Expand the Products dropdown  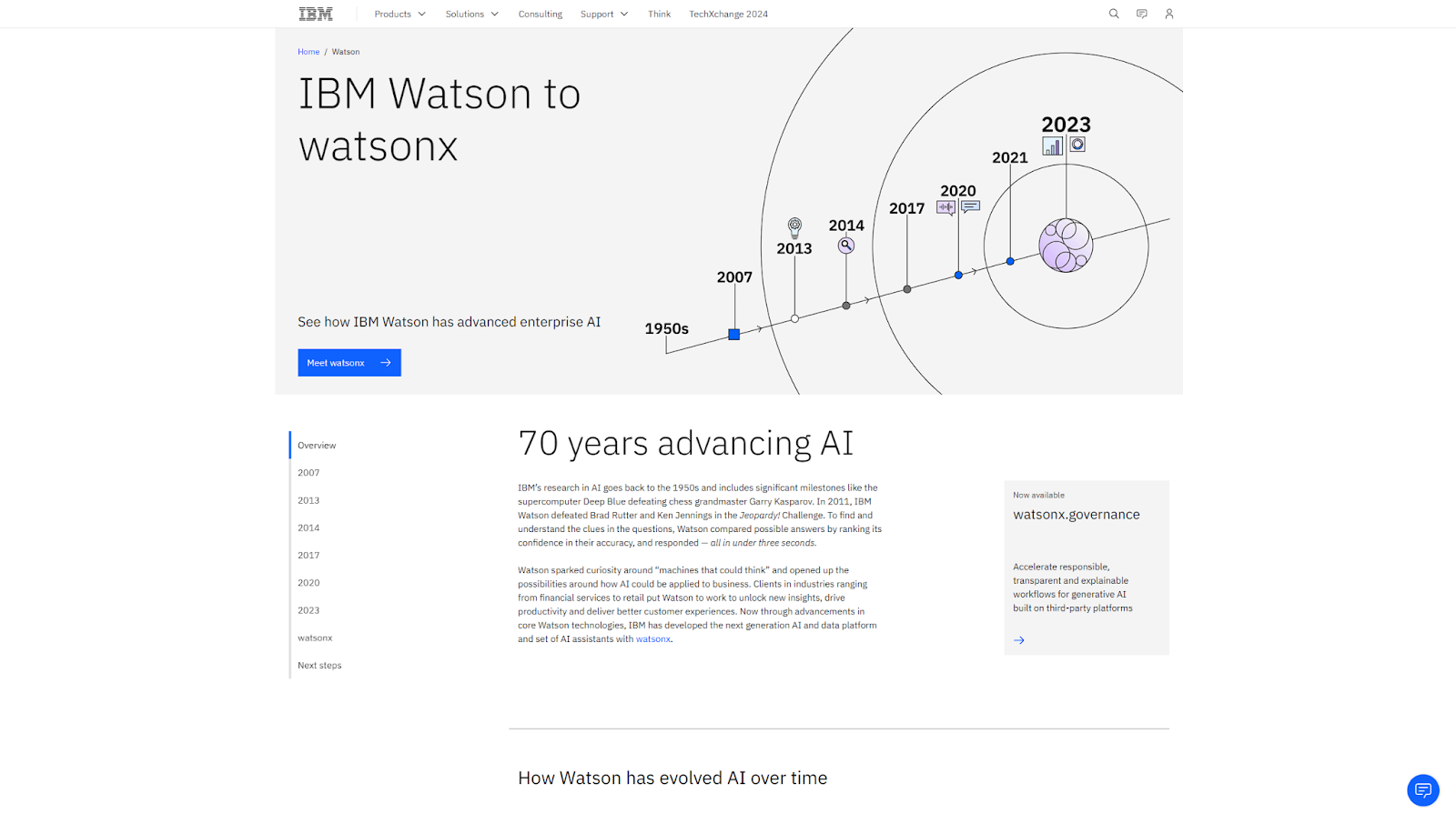(x=399, y=14)
